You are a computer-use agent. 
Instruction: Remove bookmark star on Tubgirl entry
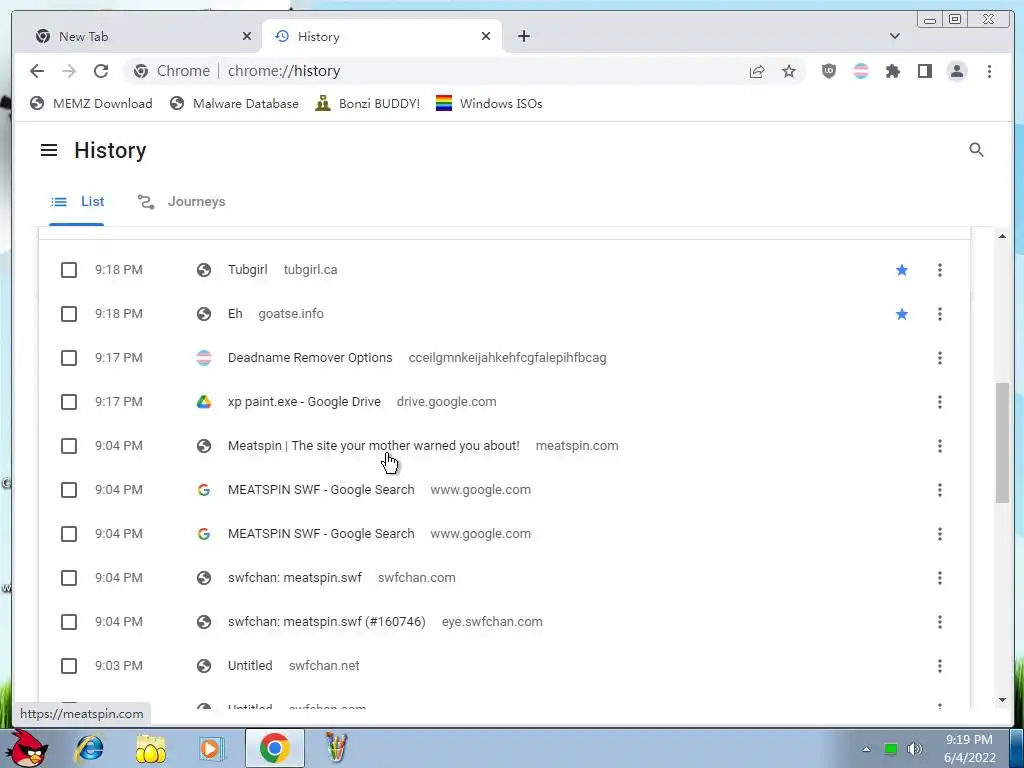click(x=902, y=270)
